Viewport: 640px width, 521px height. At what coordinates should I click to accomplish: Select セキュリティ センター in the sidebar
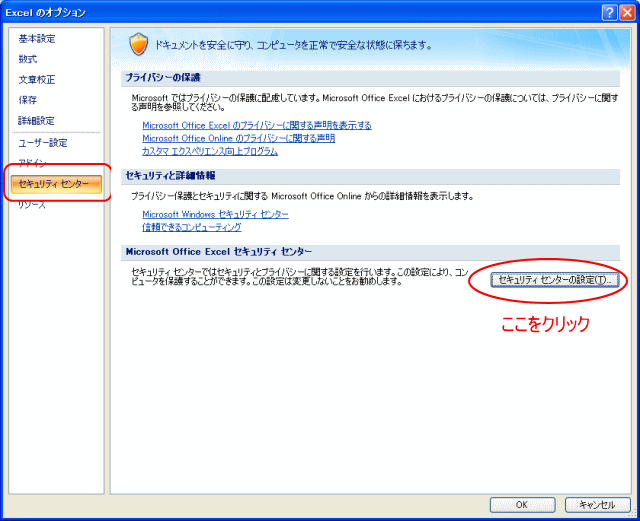[56, 184]
